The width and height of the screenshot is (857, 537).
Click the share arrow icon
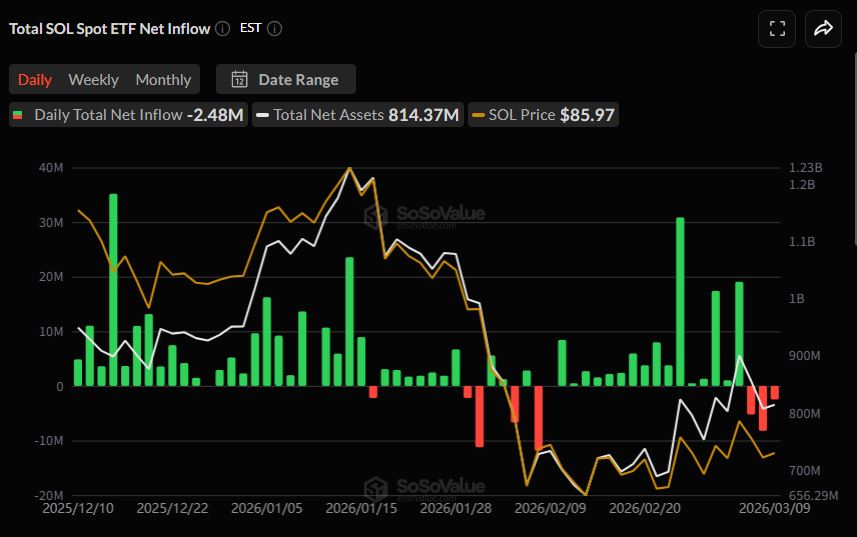point(823,29)
